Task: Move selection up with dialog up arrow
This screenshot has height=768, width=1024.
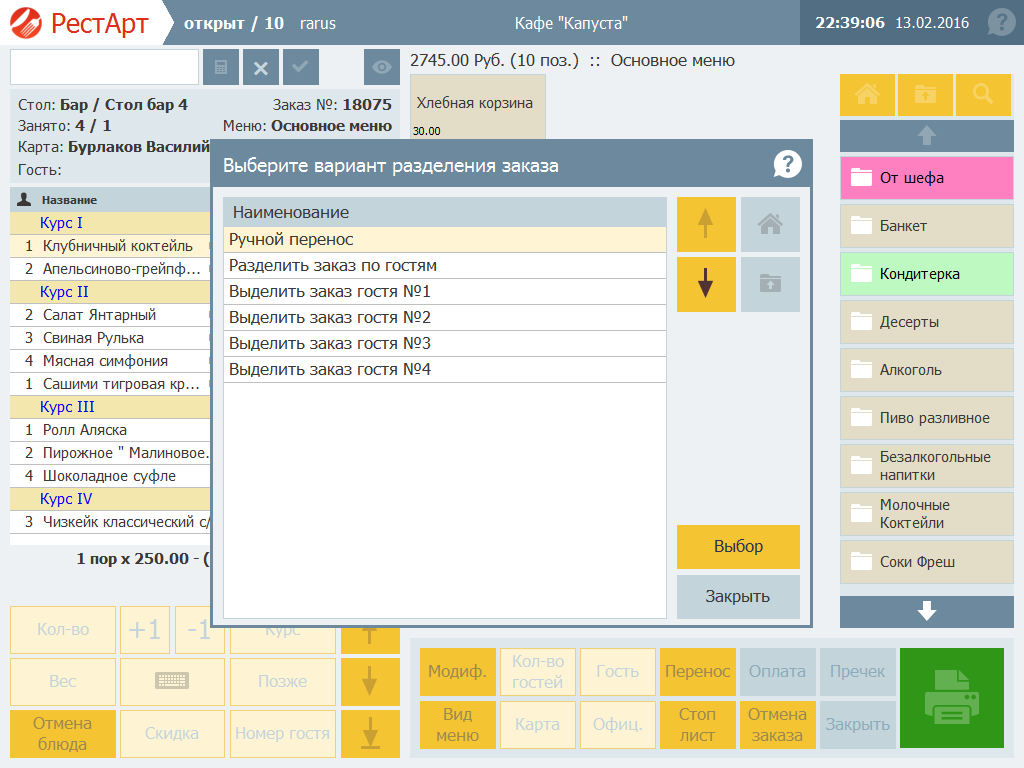Action: [706, 224]
